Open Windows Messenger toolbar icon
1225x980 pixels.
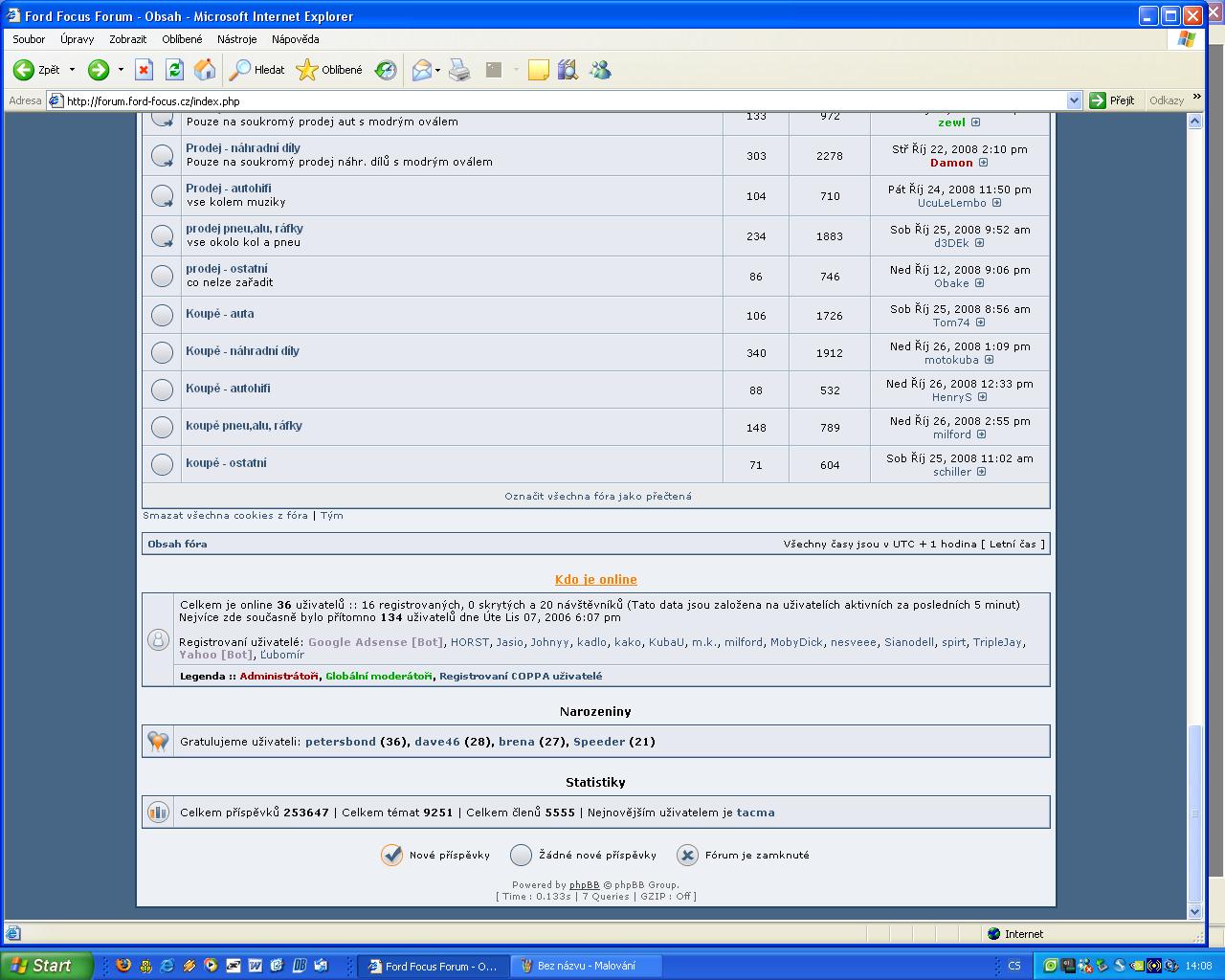[600, 70]
